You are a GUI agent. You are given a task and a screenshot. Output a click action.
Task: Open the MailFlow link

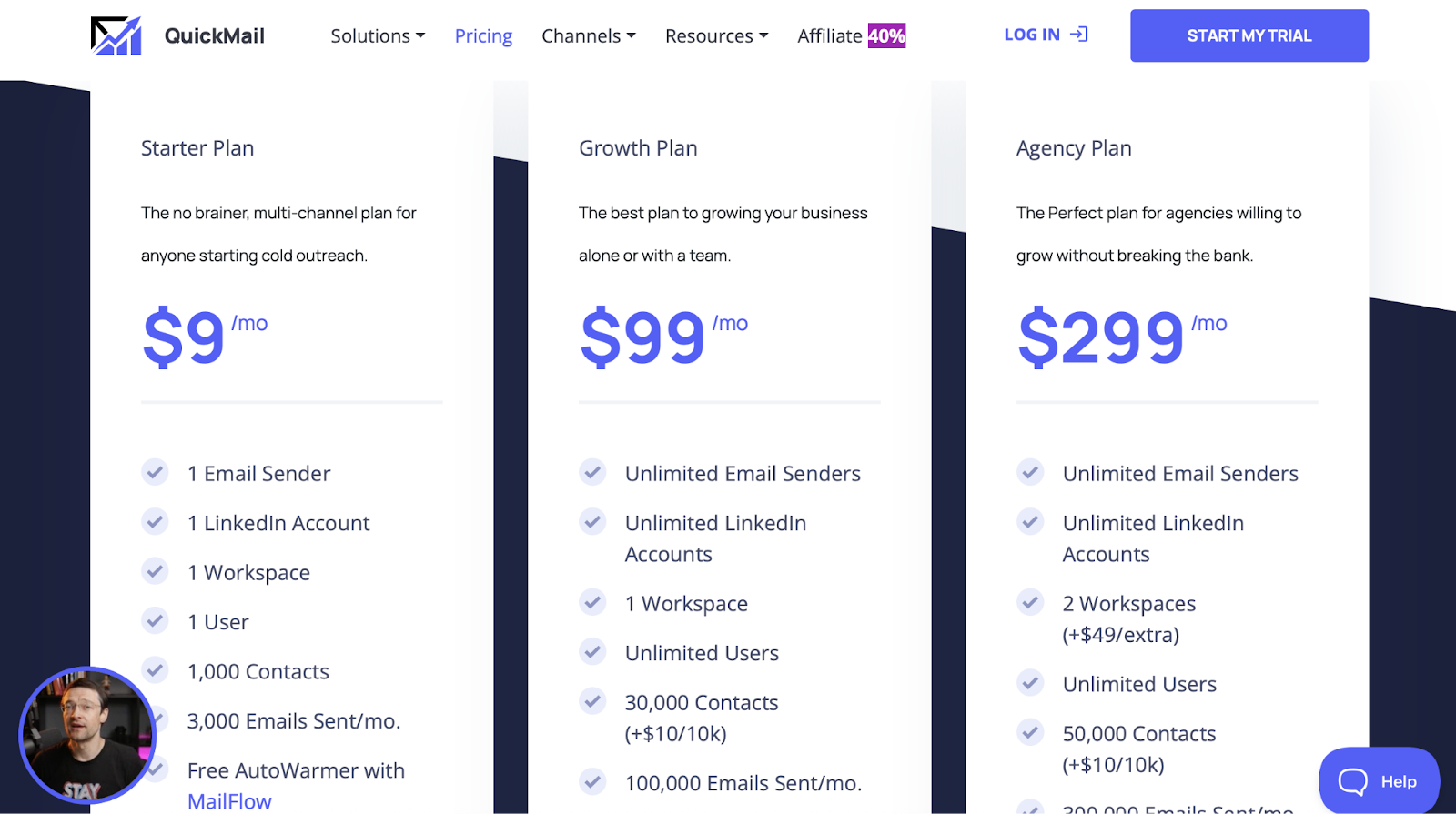click(x=228, y=801)
